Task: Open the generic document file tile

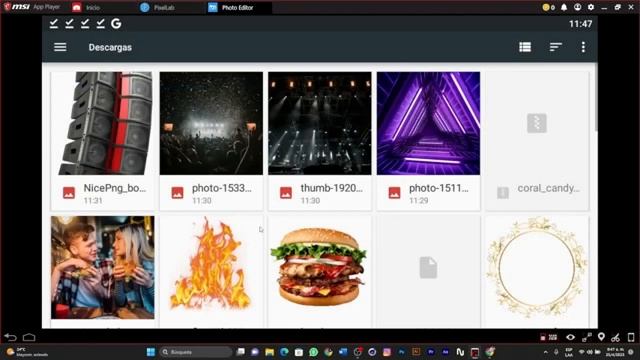Action: [x=428, y=267]
